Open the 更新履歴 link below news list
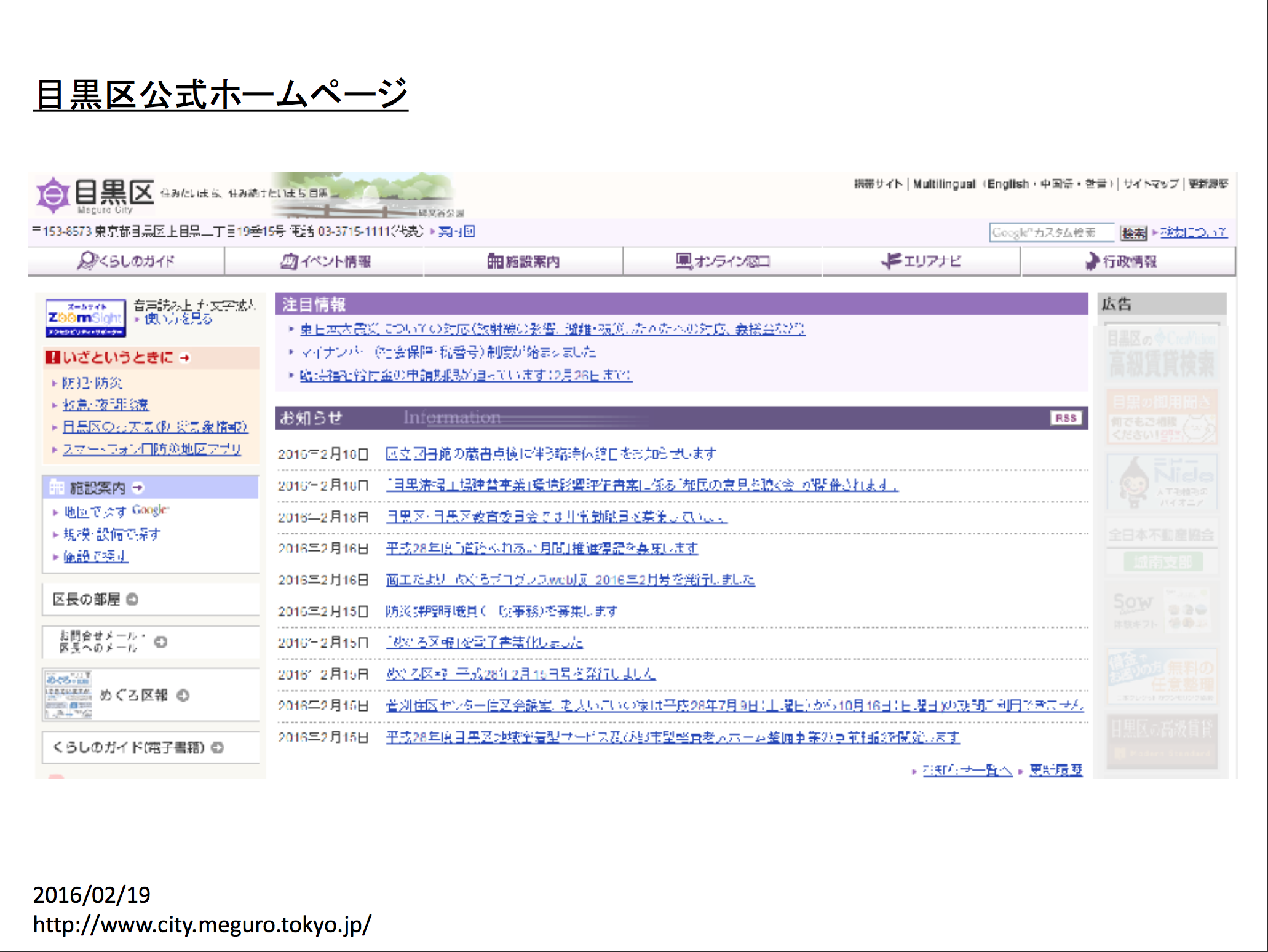 point(1056,770)
